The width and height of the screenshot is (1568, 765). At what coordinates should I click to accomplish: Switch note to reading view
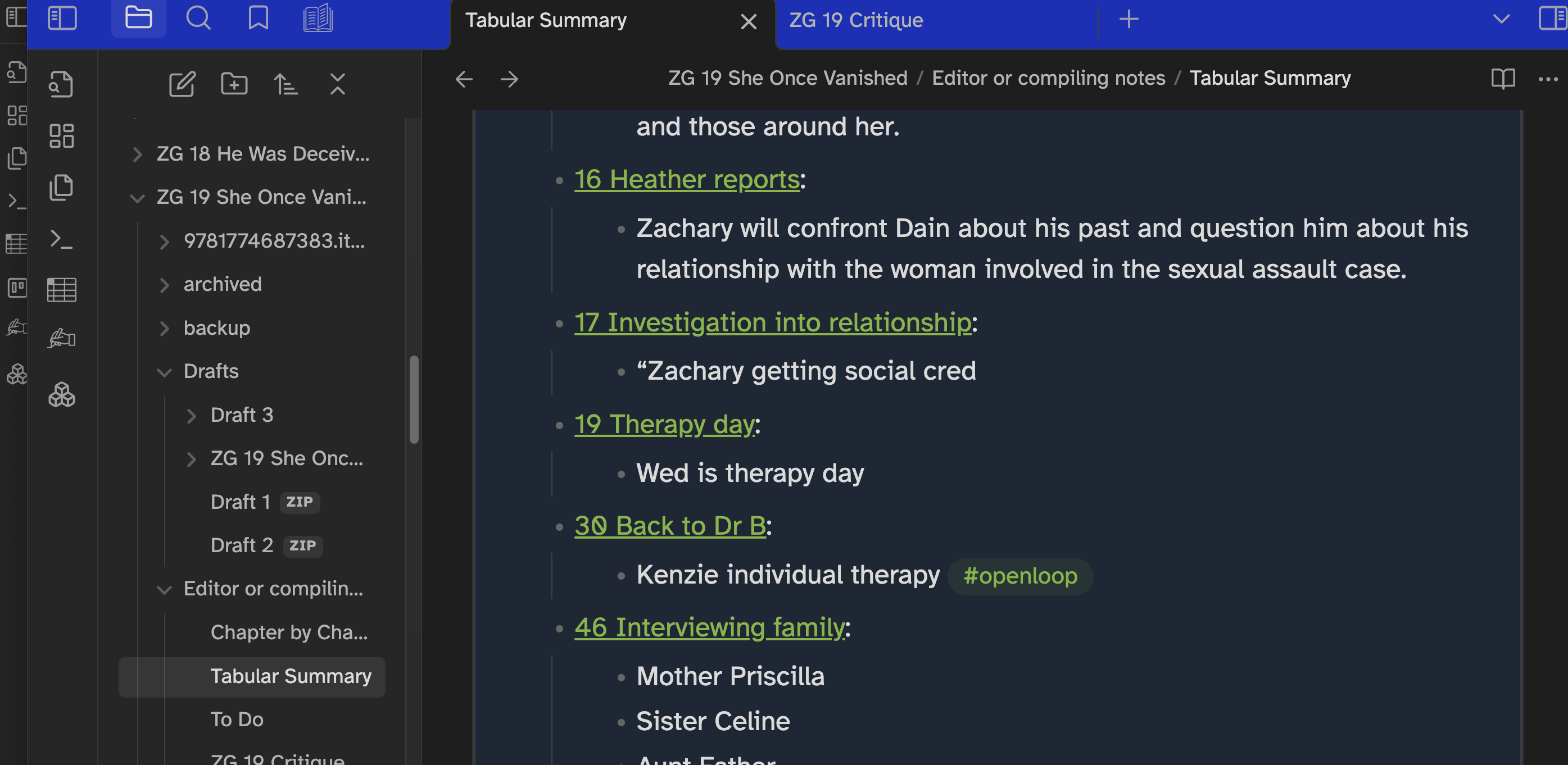click(1502, 79)
